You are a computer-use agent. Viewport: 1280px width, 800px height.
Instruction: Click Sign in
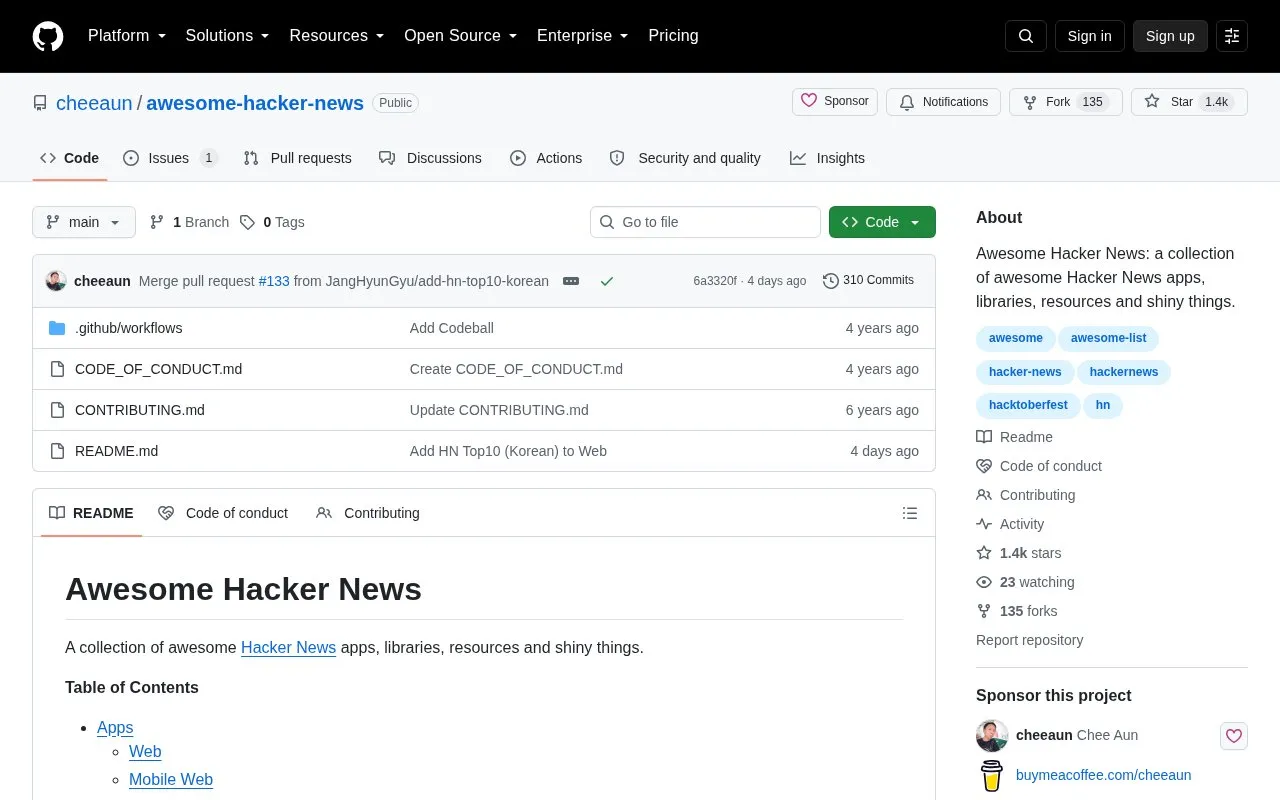click(1089, 36)
